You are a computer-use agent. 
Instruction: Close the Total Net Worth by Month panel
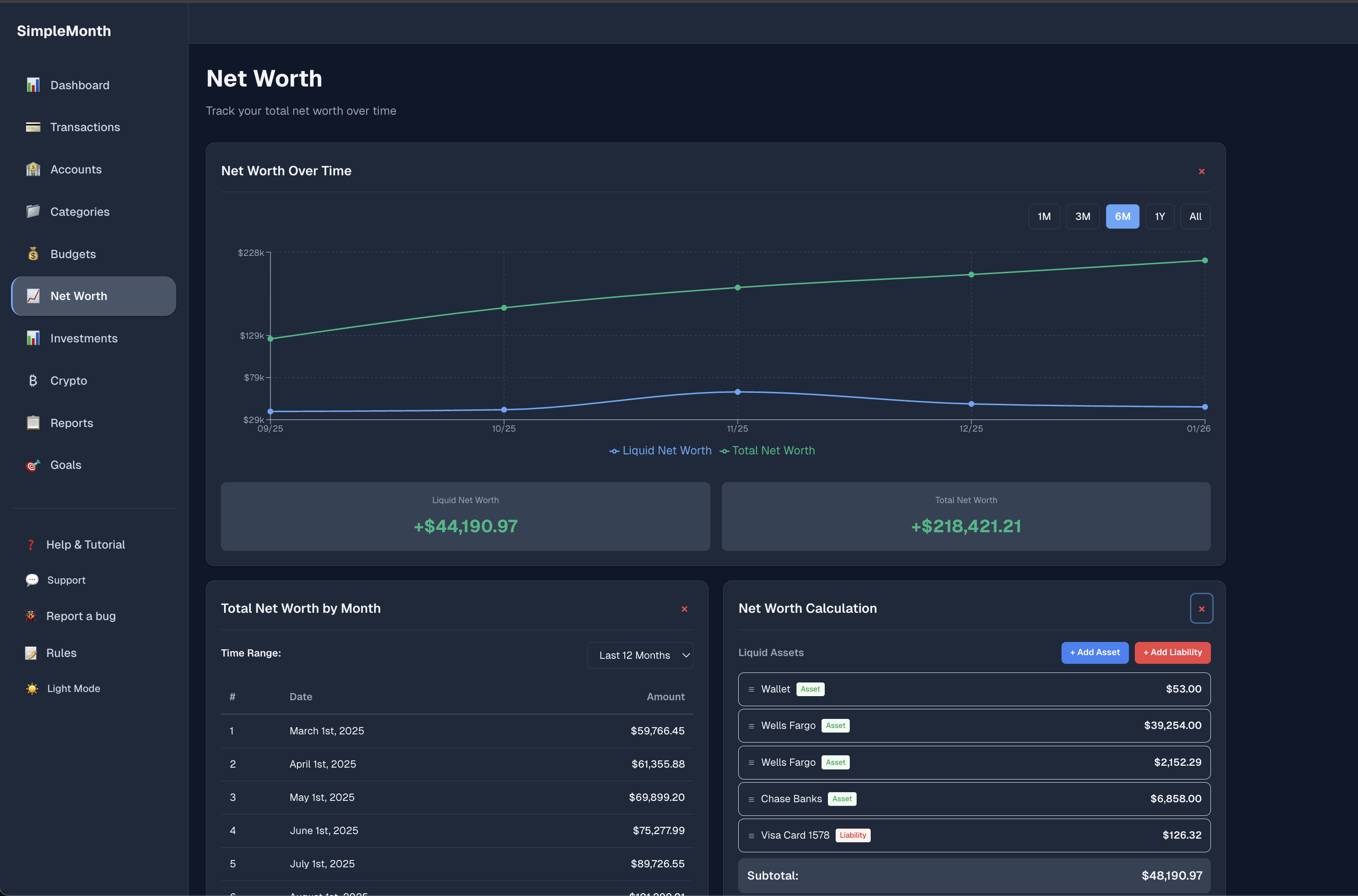point(684,609)
